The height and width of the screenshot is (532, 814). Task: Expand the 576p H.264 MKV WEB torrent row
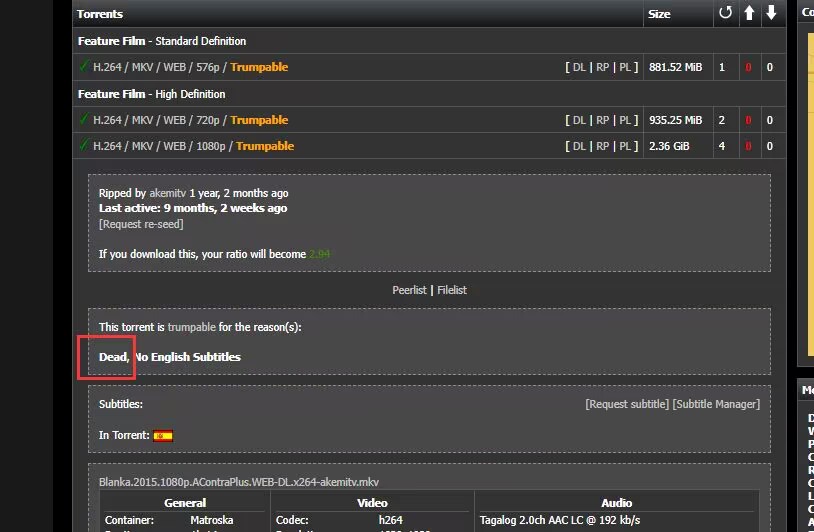pyautogui.click(x=159, y=67)
